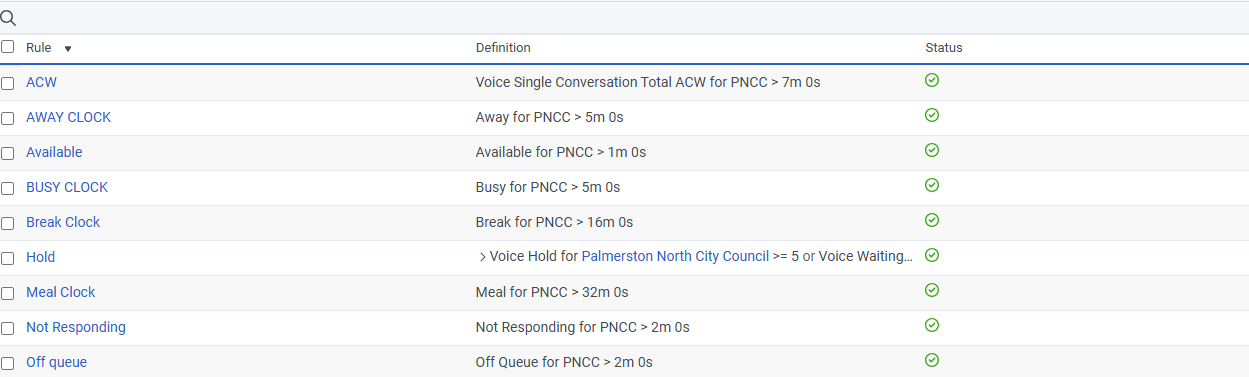Click the ACW rule green status checkmark

click(932, 80)
